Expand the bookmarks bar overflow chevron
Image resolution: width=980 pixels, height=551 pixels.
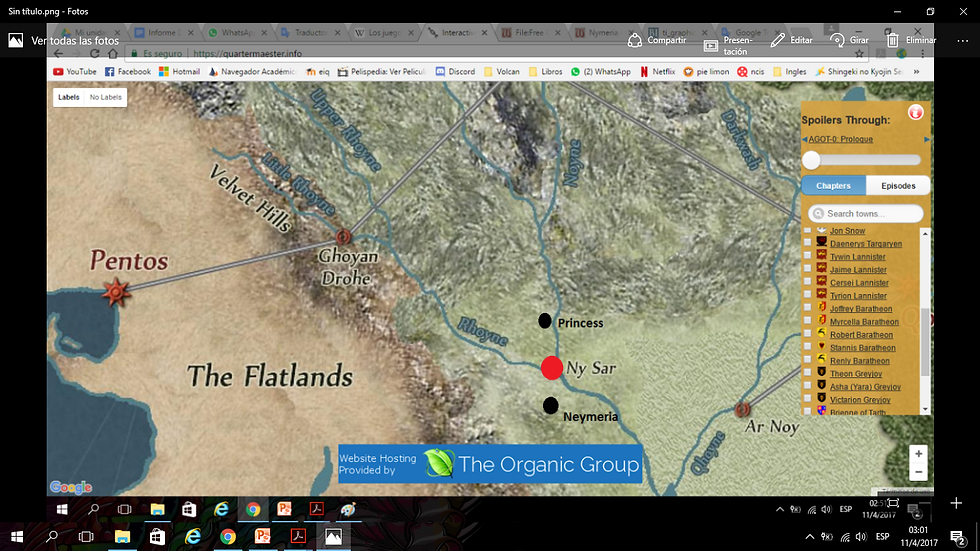click(916, 72)
